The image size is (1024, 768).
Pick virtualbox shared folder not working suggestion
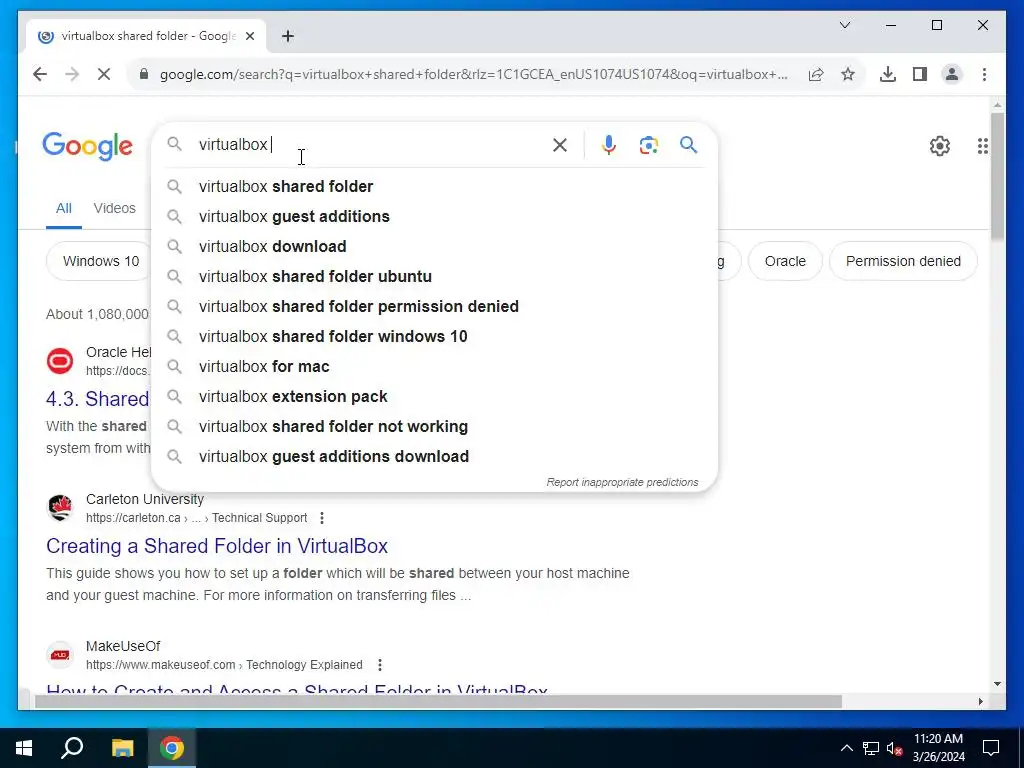click(x=434, y=426)
